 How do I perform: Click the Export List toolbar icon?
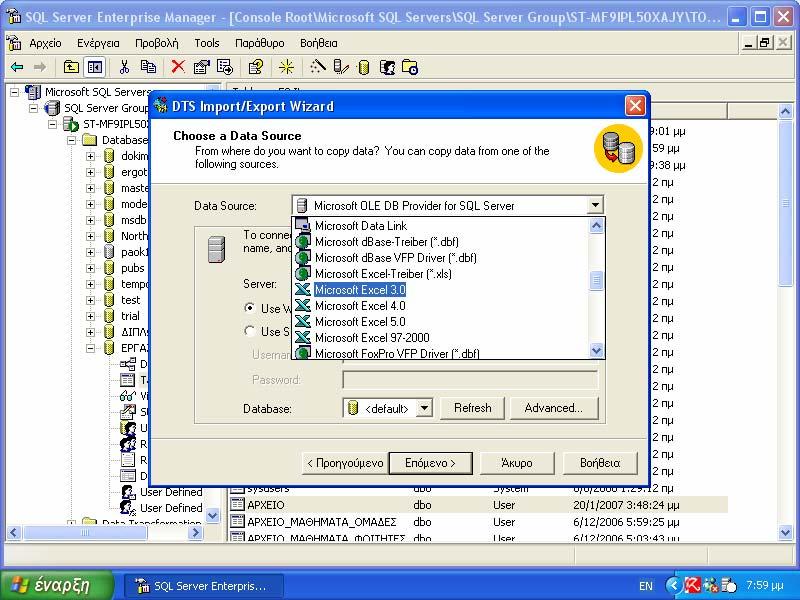tap(224, 67)
